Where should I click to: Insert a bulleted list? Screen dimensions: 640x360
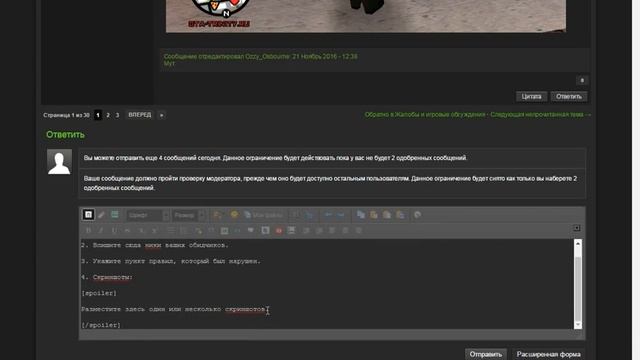(x=171, y=231)
